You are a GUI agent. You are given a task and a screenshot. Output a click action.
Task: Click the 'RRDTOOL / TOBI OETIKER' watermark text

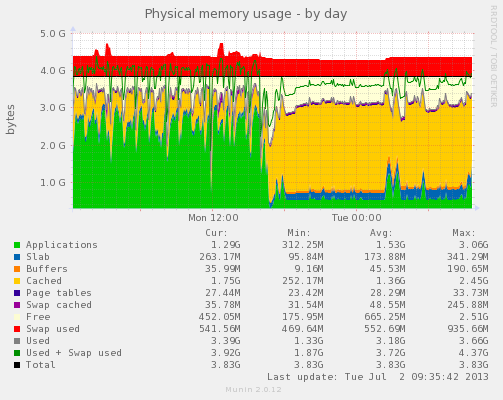493,56
